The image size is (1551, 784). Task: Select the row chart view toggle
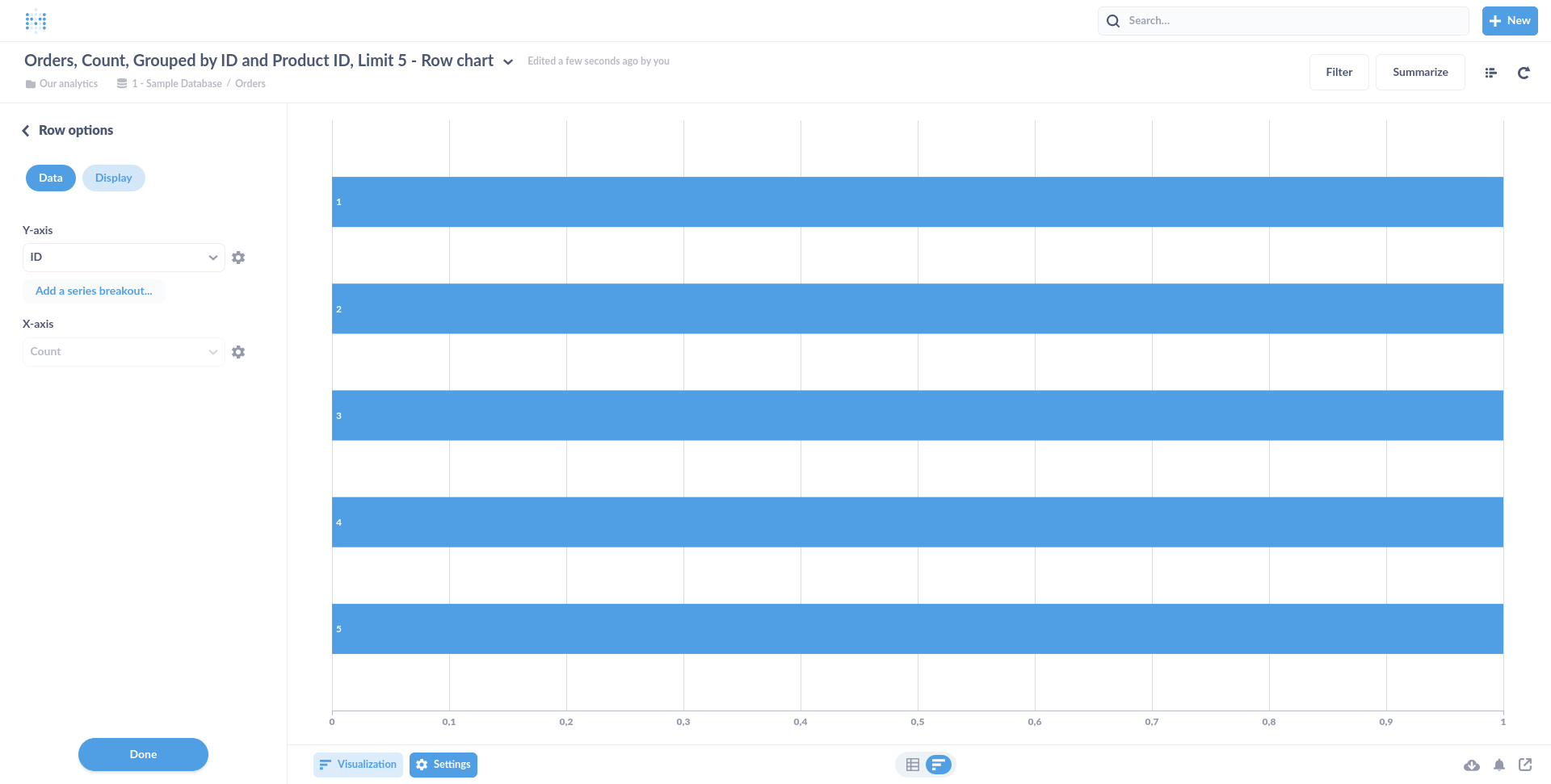click(938, 764)
